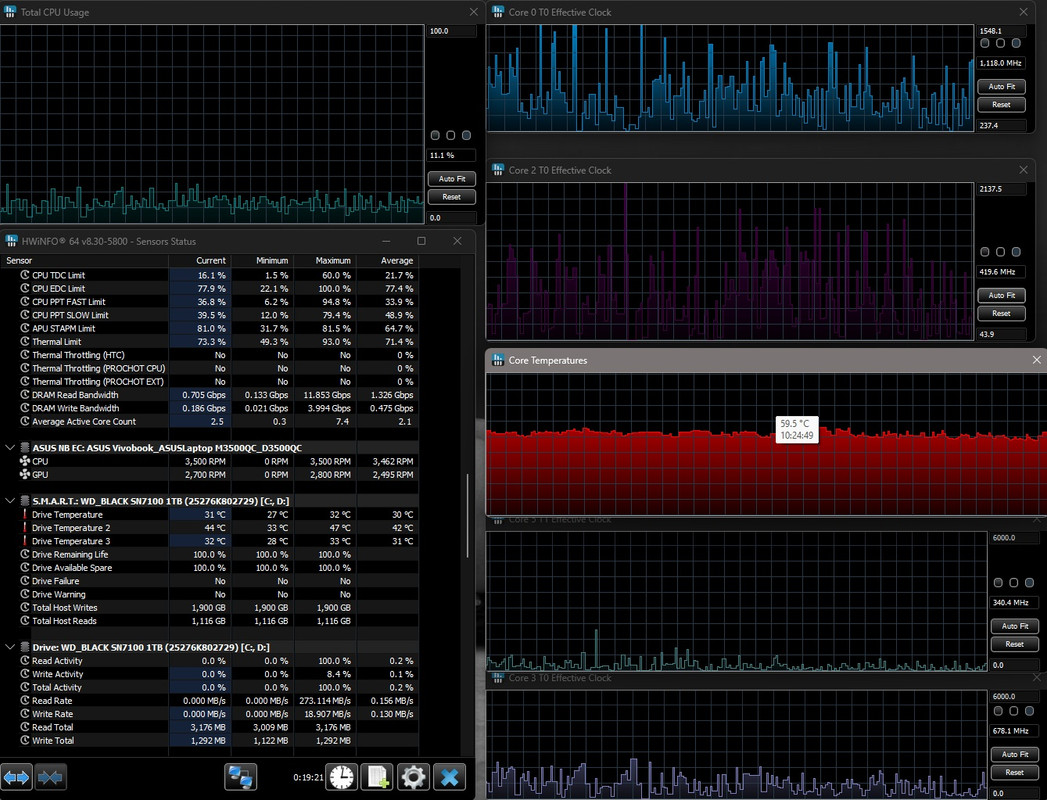Close the Total CPU Usage graph window
Image resolution: width=1047 pixels, height=800 pixels.
[x=473, y=12]
